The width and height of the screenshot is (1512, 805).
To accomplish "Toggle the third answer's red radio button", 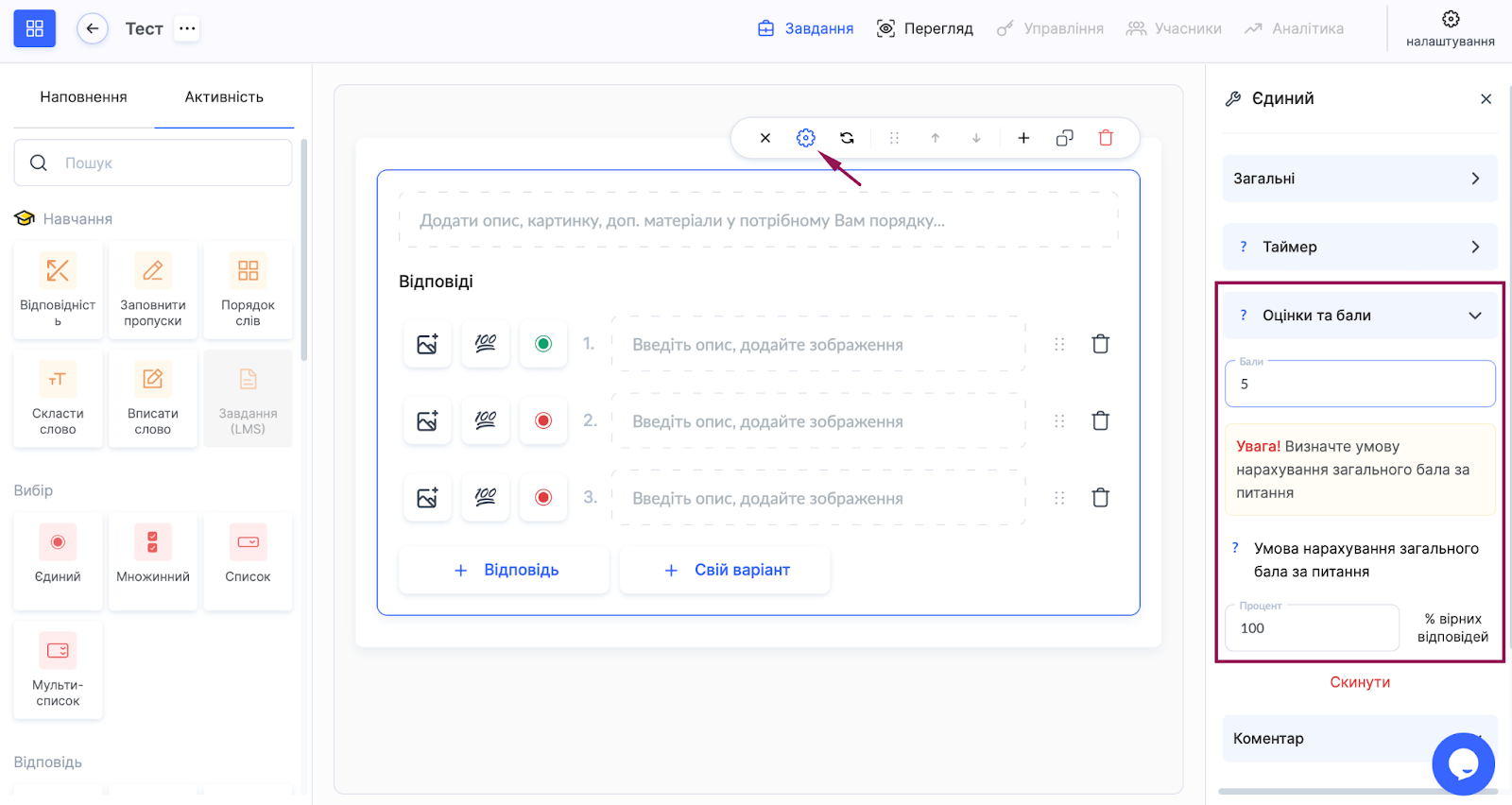I will [x=543, y=498].
